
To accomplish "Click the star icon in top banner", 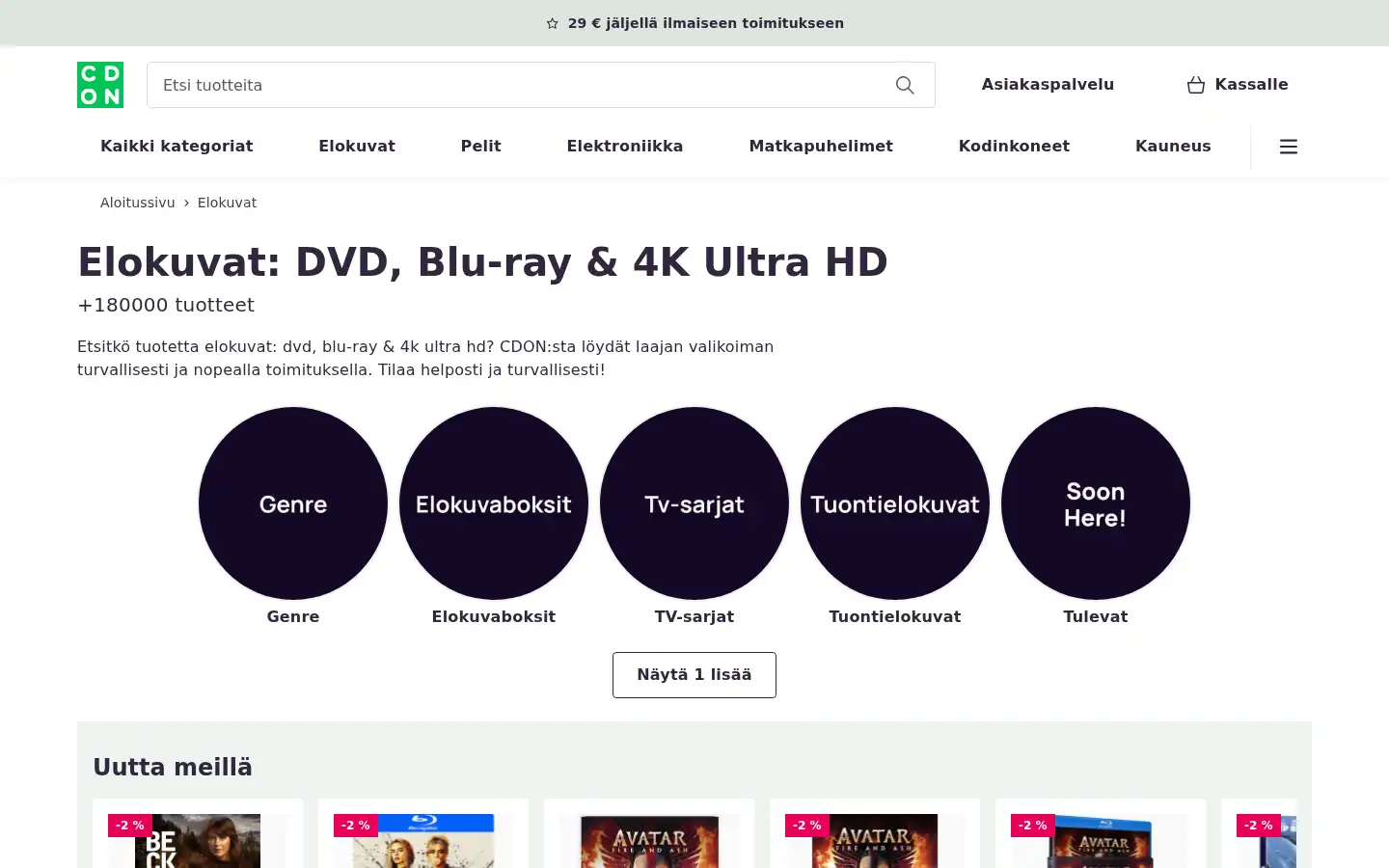I will (x=553, y=23).
